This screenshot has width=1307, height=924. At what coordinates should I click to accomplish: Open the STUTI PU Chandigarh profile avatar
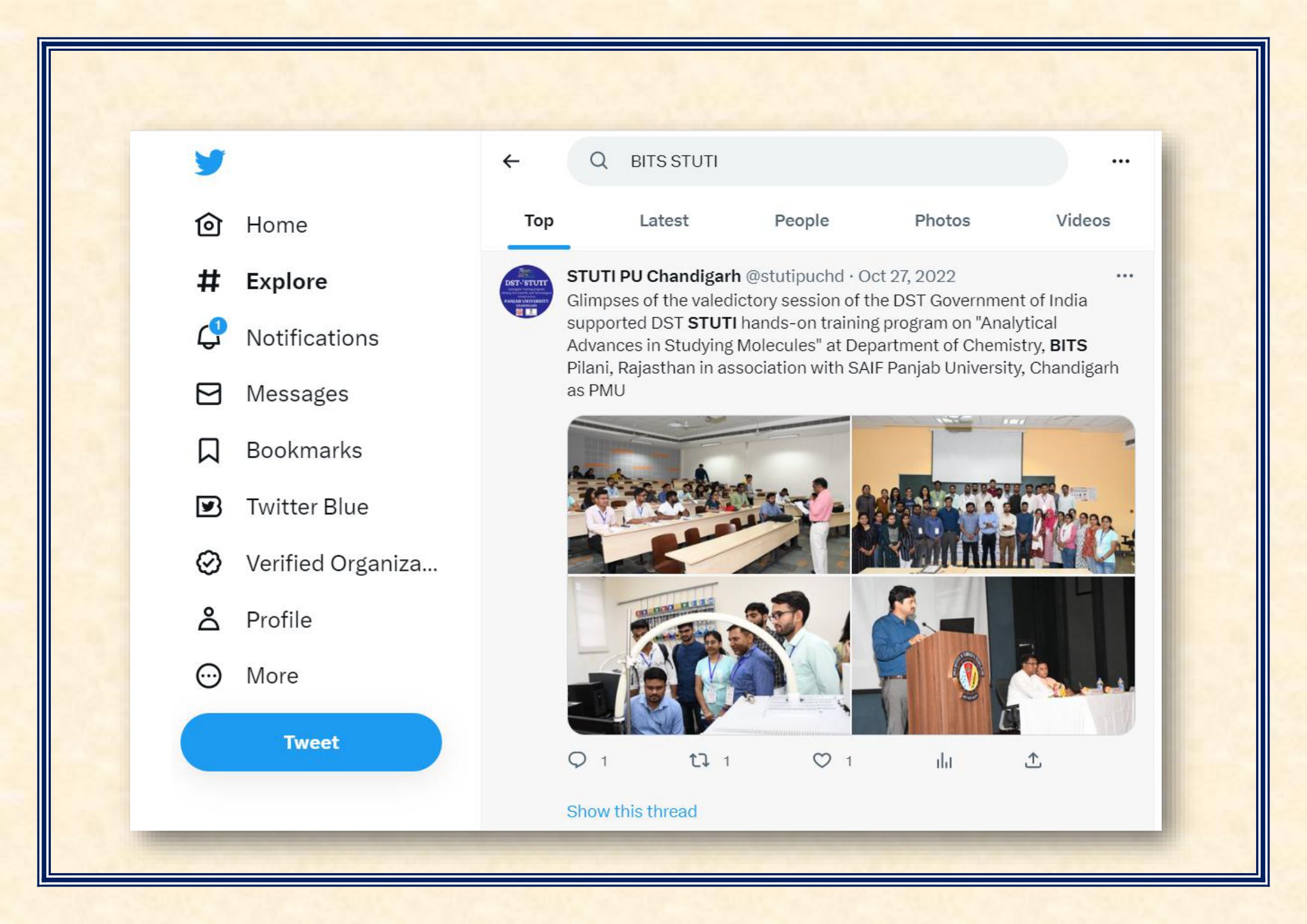(x=526, y=291)
